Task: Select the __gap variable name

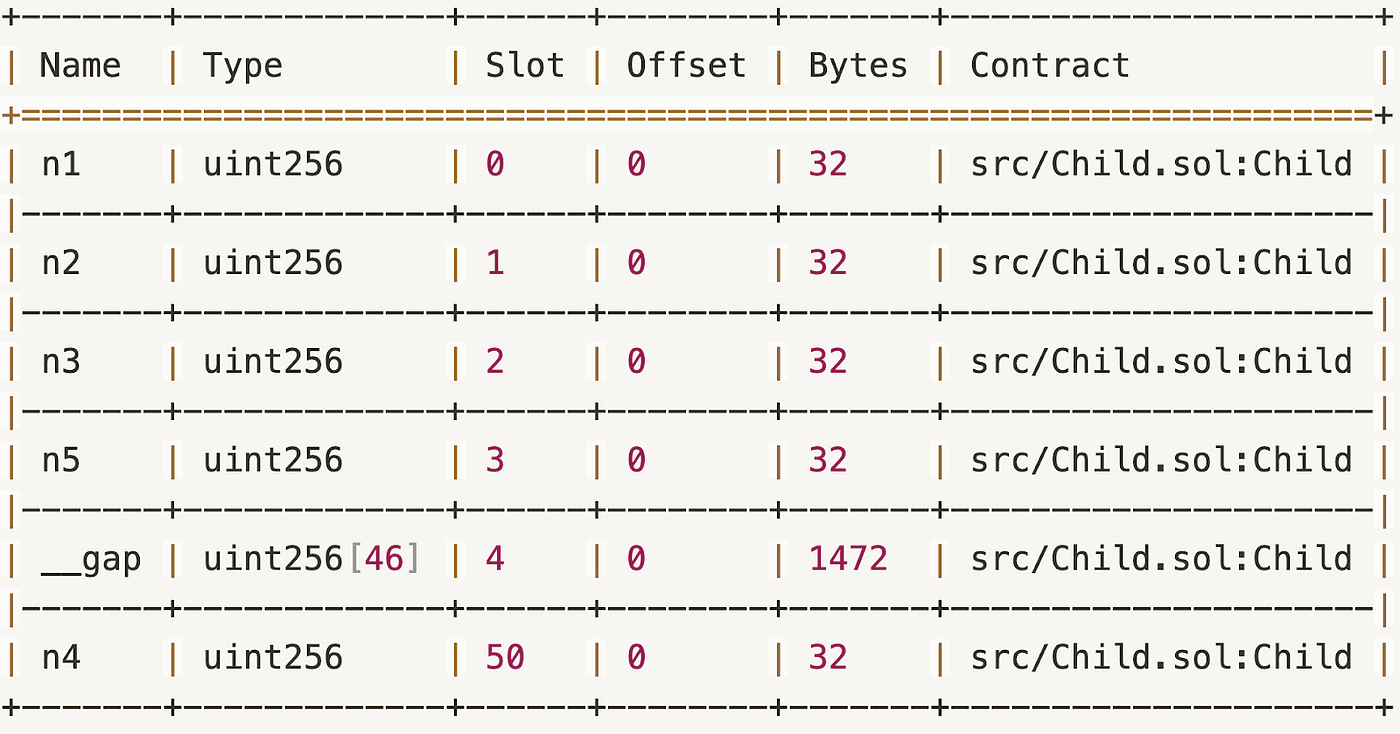Action: [91, 559]
